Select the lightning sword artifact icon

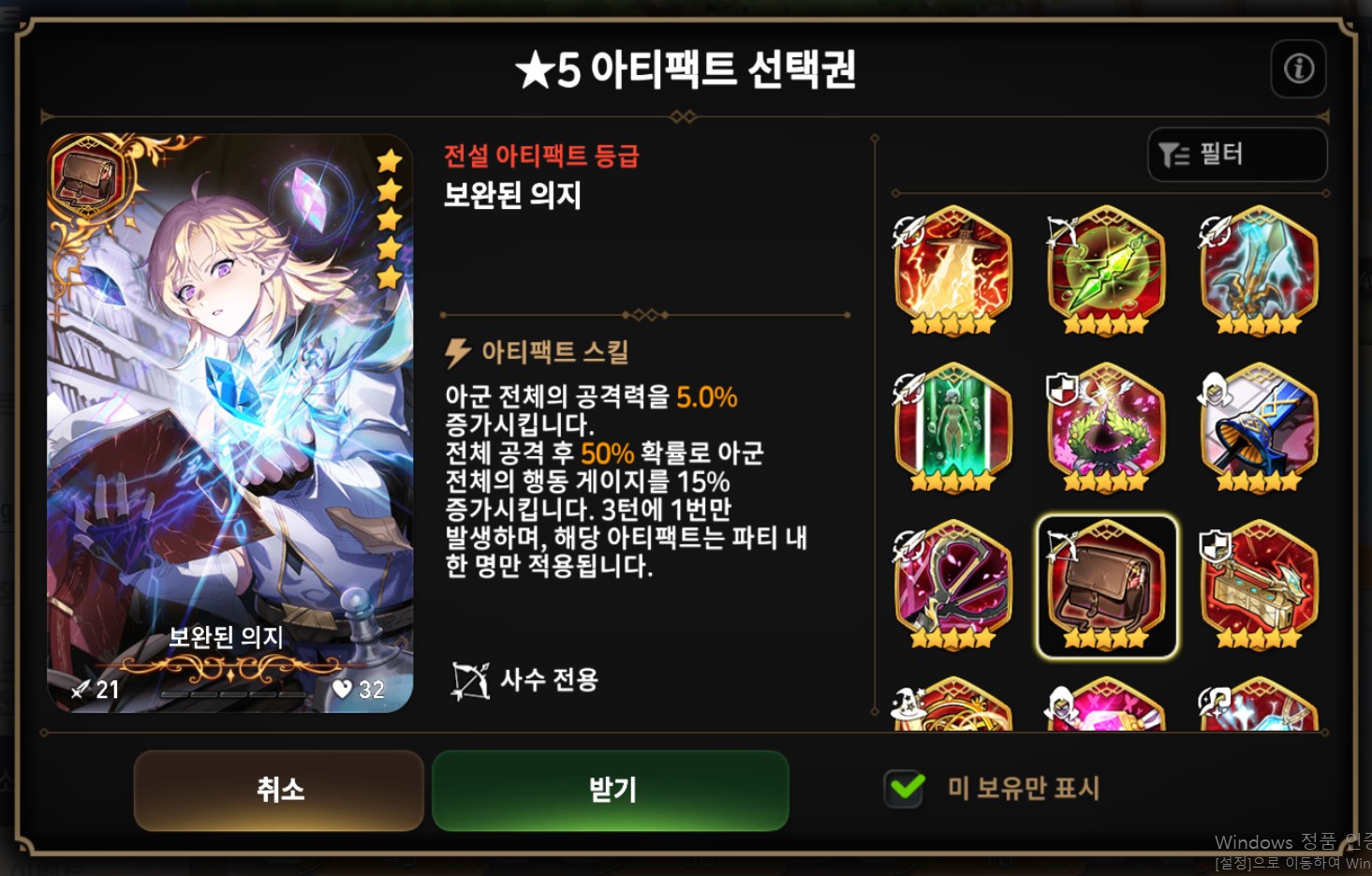coord(953,271)
